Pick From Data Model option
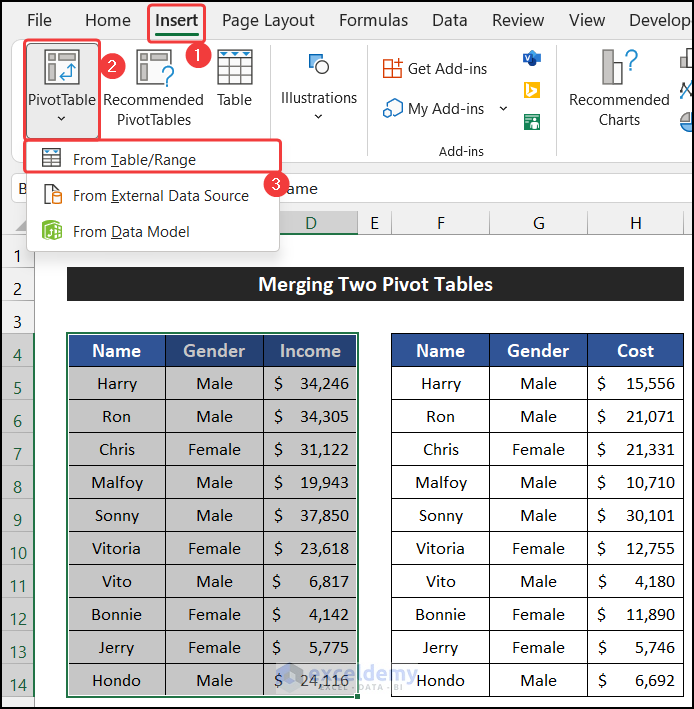 point(131,232)
